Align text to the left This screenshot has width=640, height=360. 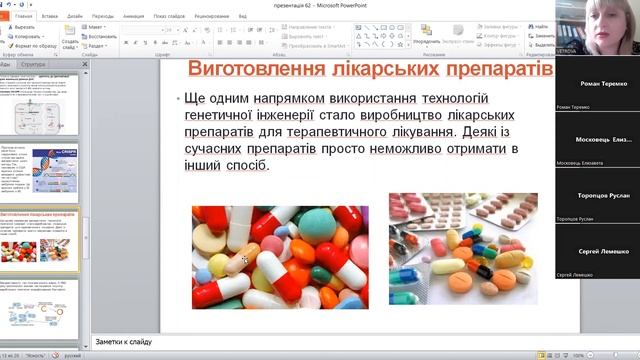pyautogui.click(x=220, y=42)
